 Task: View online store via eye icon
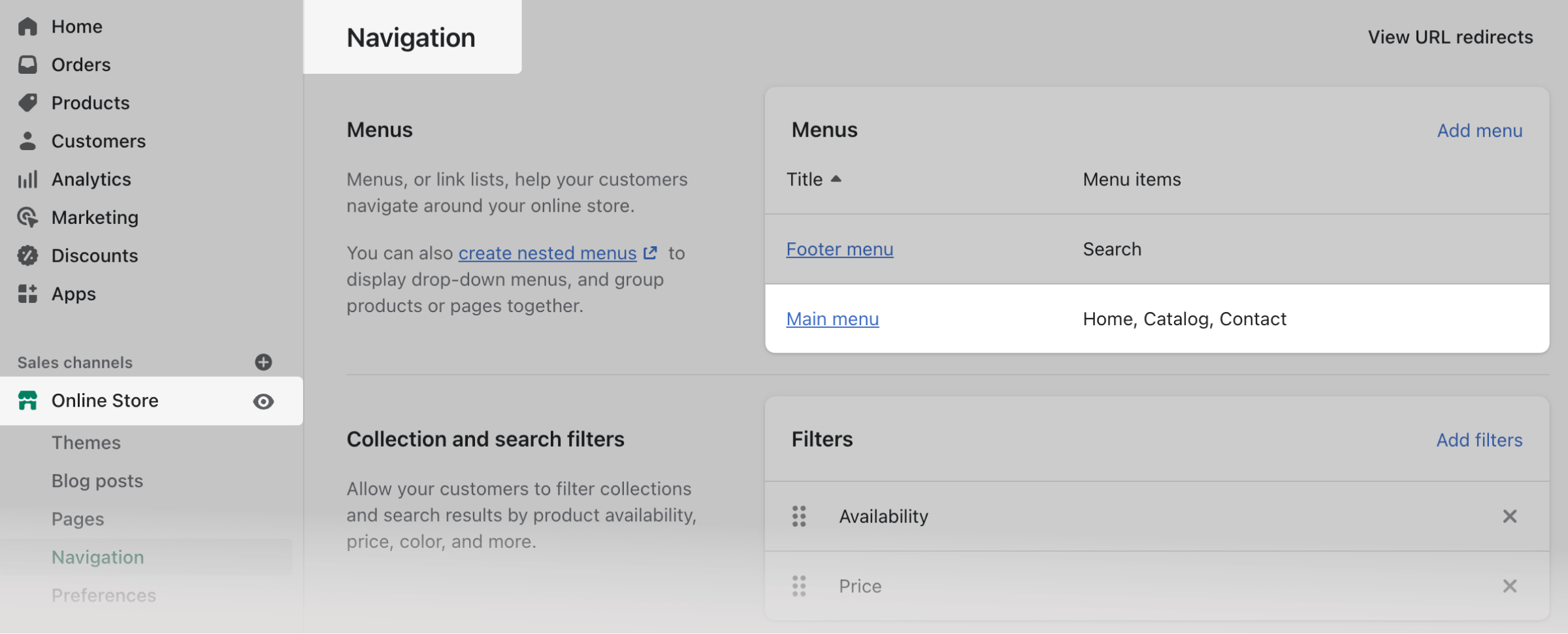pos(263,402)
